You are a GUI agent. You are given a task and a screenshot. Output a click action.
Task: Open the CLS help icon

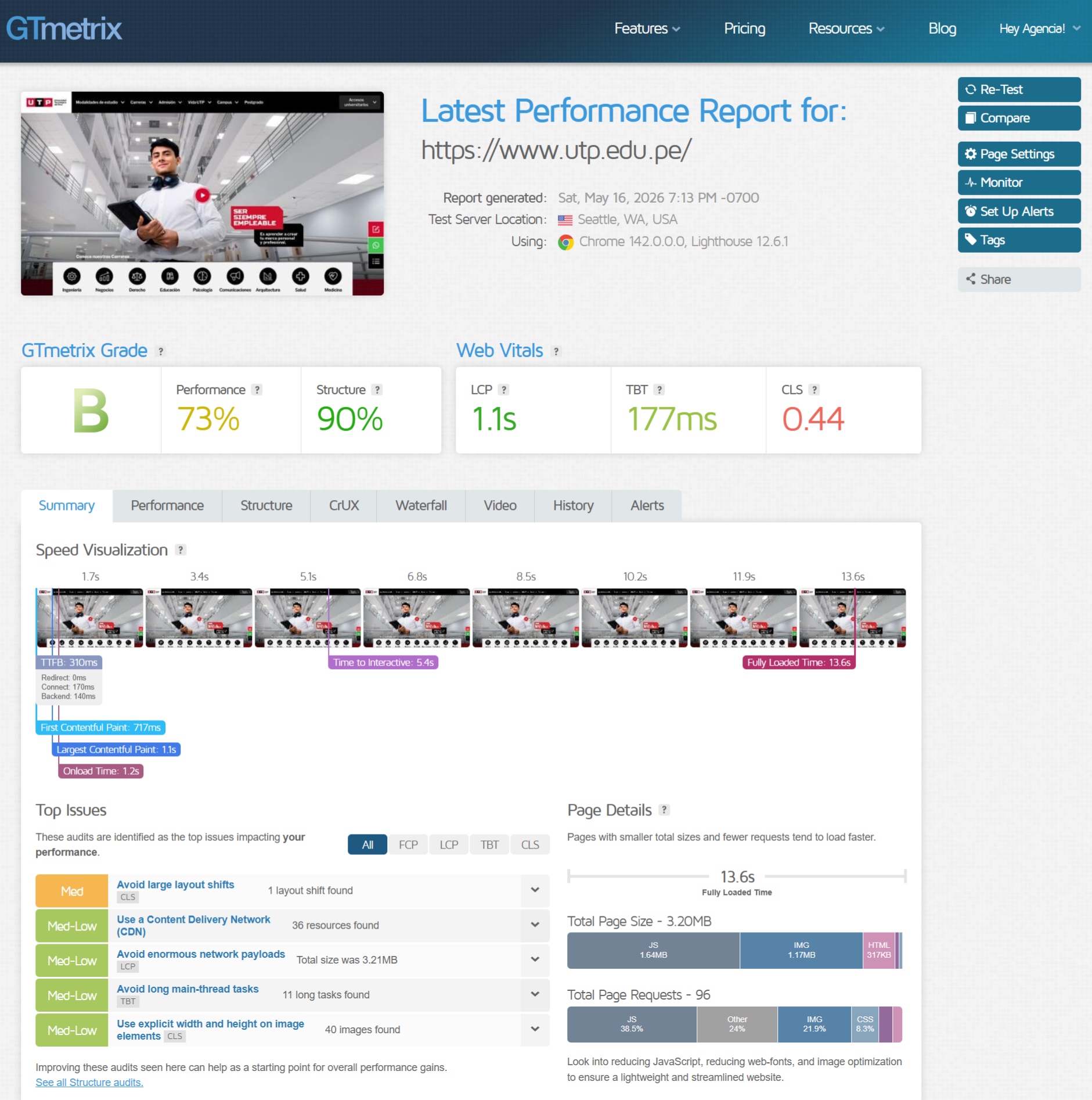pos(815,390)
